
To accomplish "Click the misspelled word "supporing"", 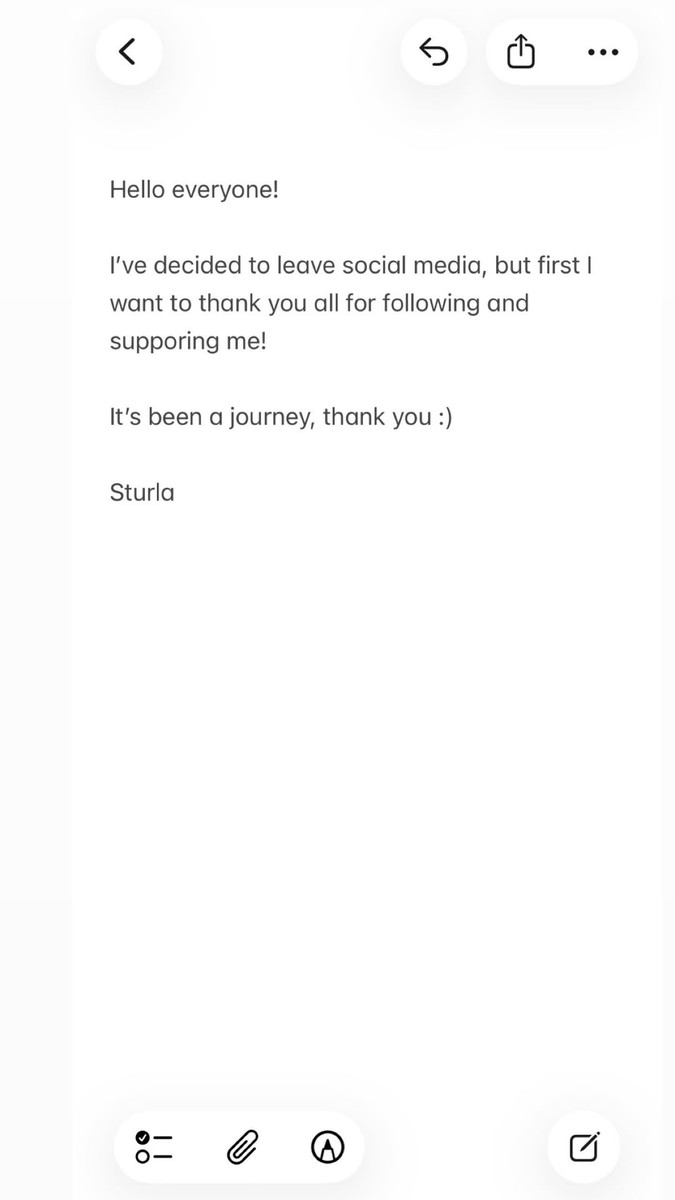I will (159, 341).
